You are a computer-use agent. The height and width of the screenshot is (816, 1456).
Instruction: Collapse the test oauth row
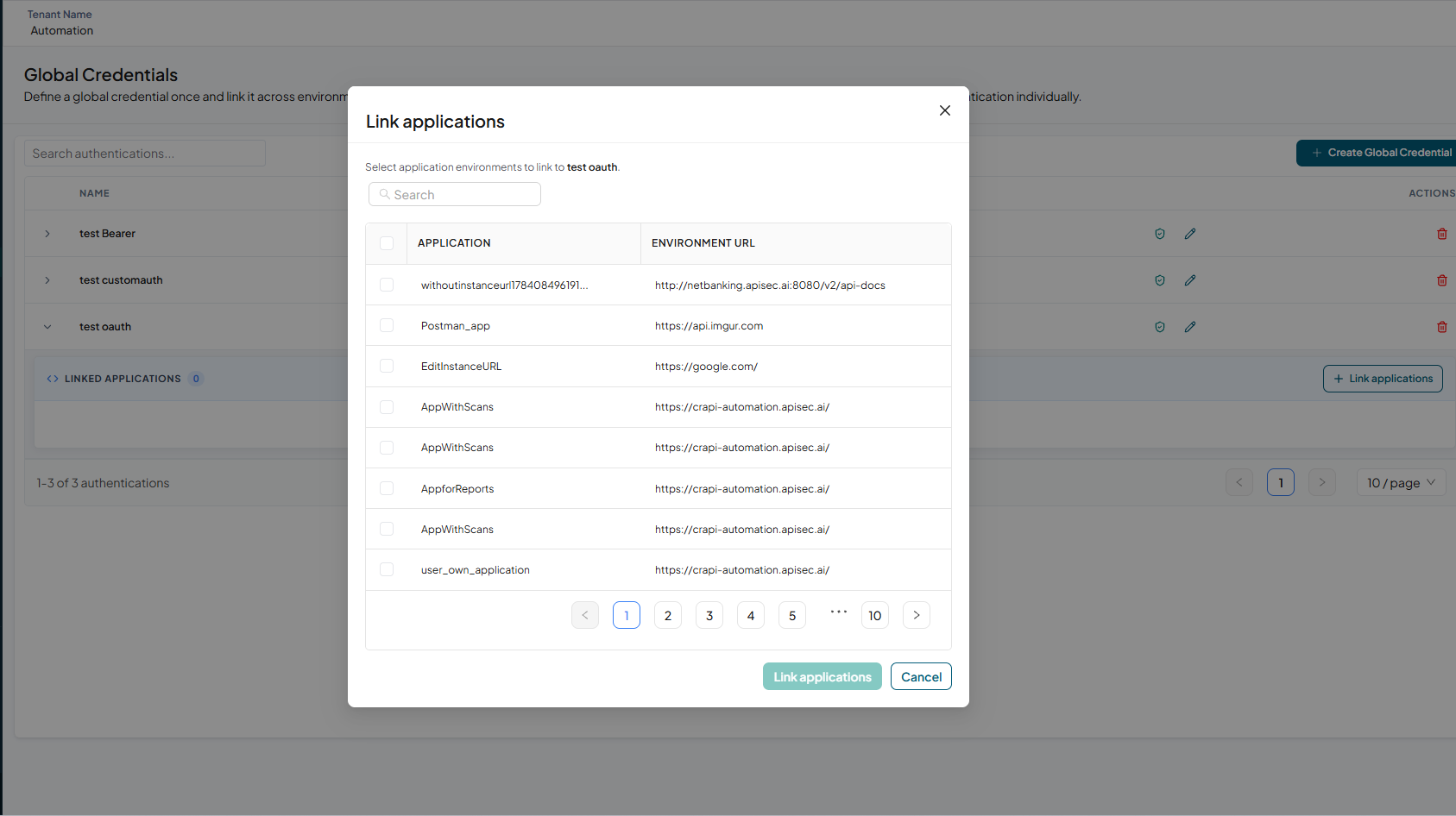click(47, 327)
